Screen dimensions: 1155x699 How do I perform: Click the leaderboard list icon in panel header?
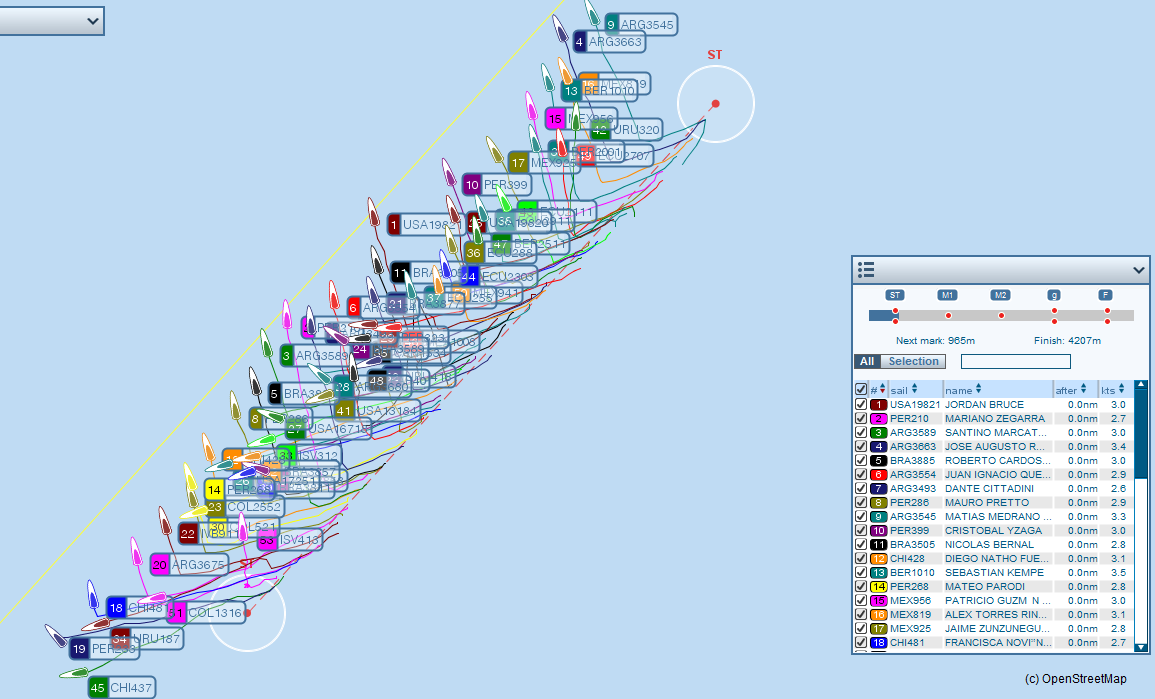click(x=867, y=270)
